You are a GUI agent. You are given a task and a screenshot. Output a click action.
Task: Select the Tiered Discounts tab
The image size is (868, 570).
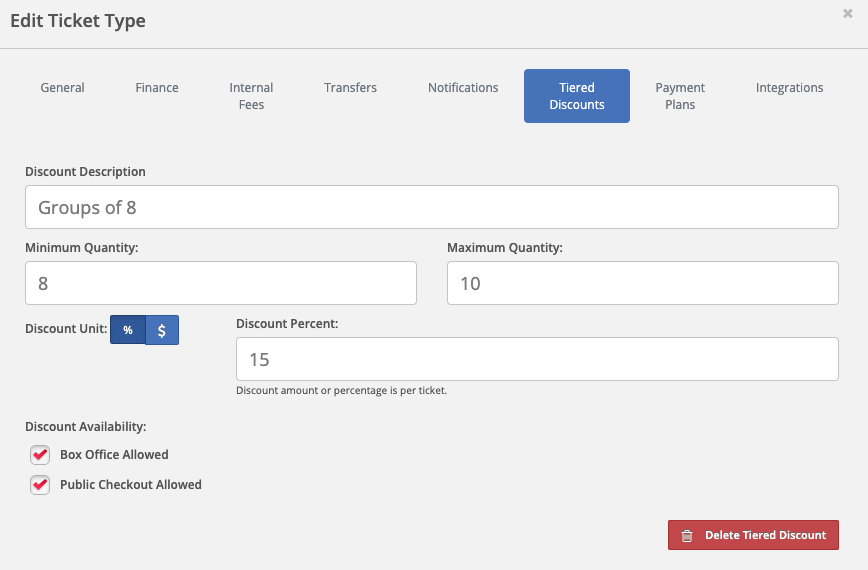click(577, 96)
